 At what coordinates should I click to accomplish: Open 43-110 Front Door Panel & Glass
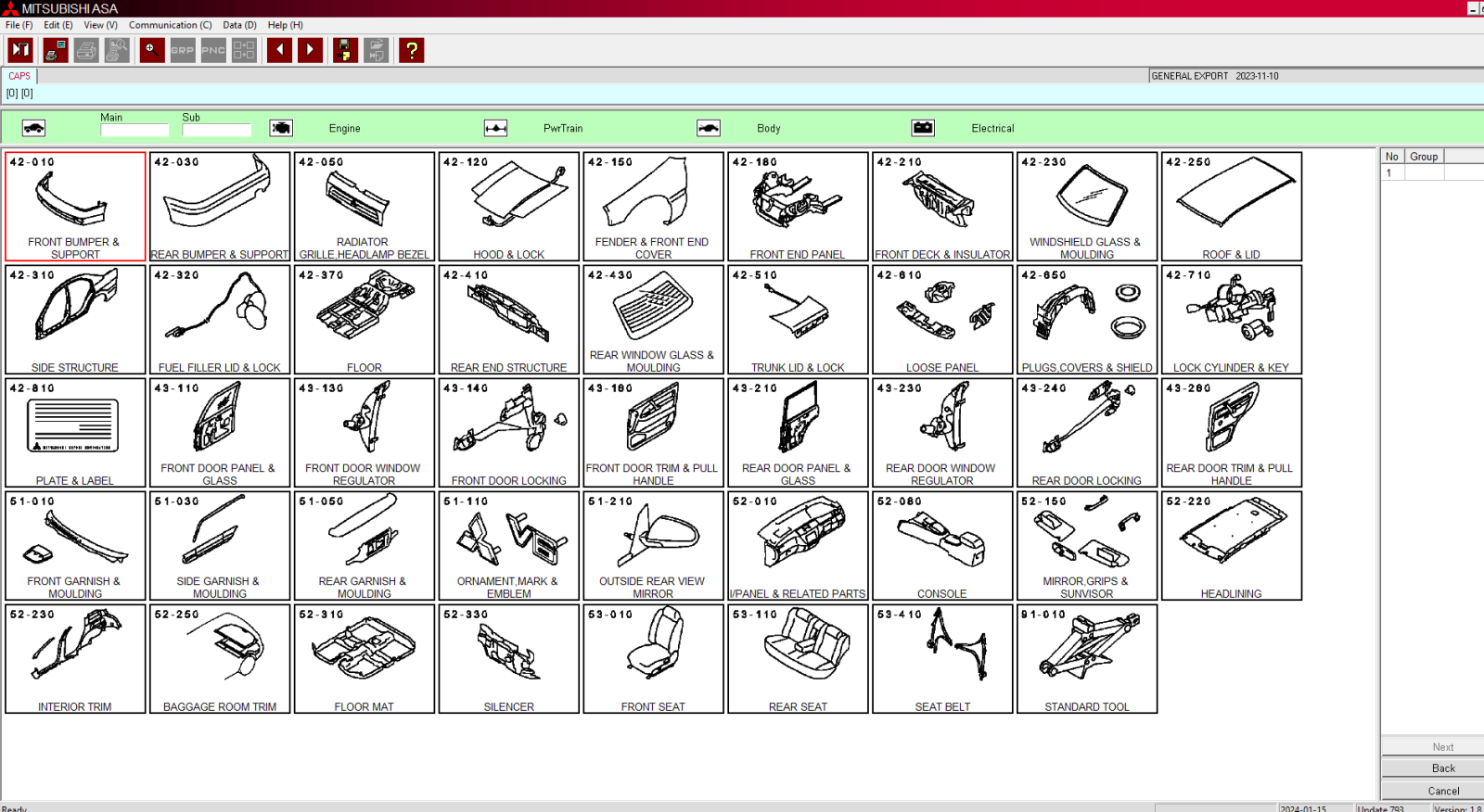[220, 433]
